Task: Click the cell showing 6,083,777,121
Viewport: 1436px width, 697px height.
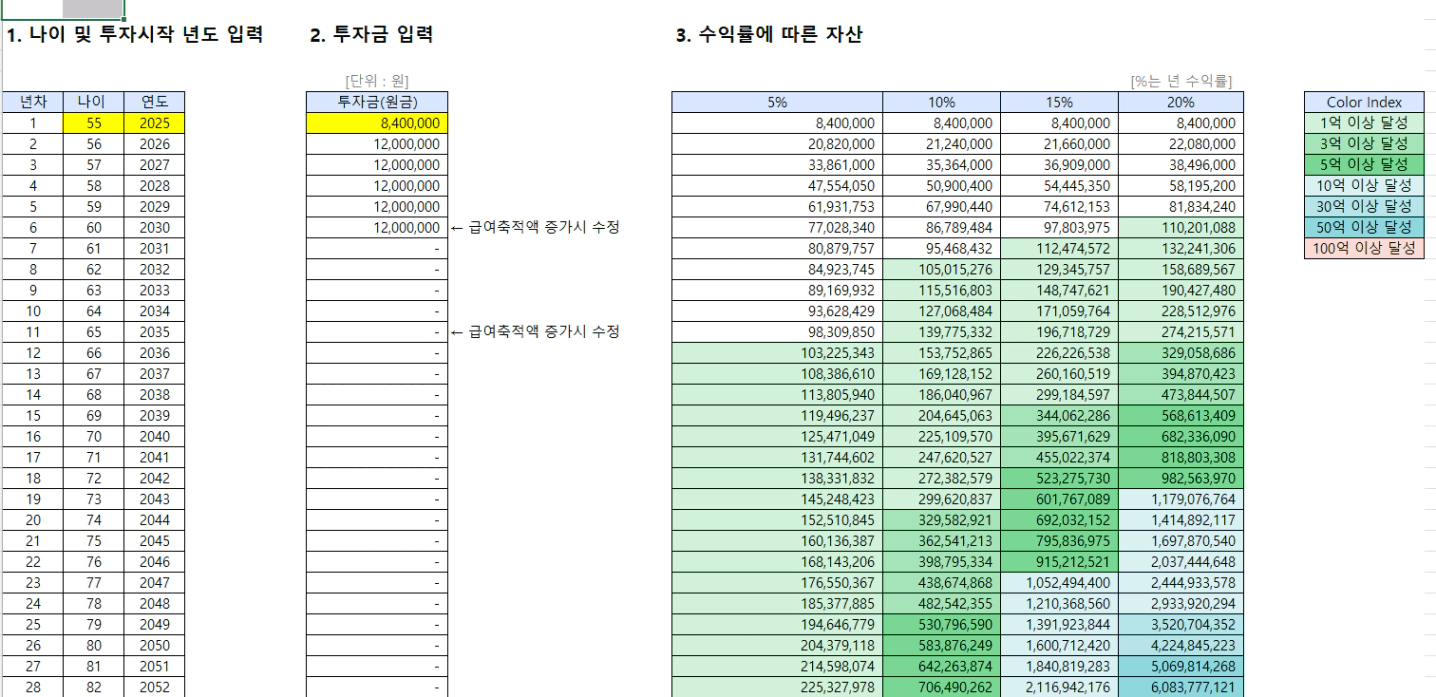Action: click(x=1181, y=687)
